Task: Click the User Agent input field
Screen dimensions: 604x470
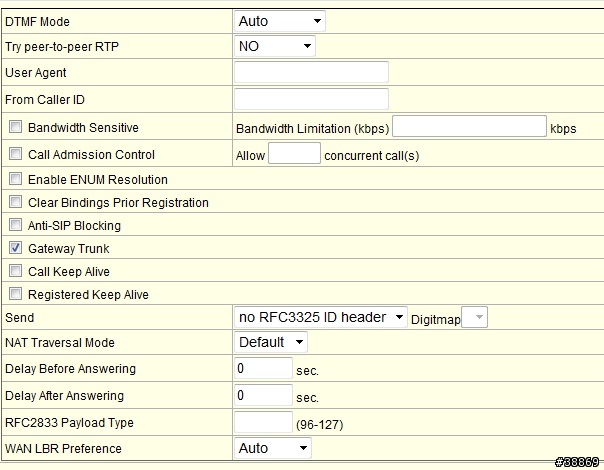Action: pyautogui.click(x=311, y=72)
